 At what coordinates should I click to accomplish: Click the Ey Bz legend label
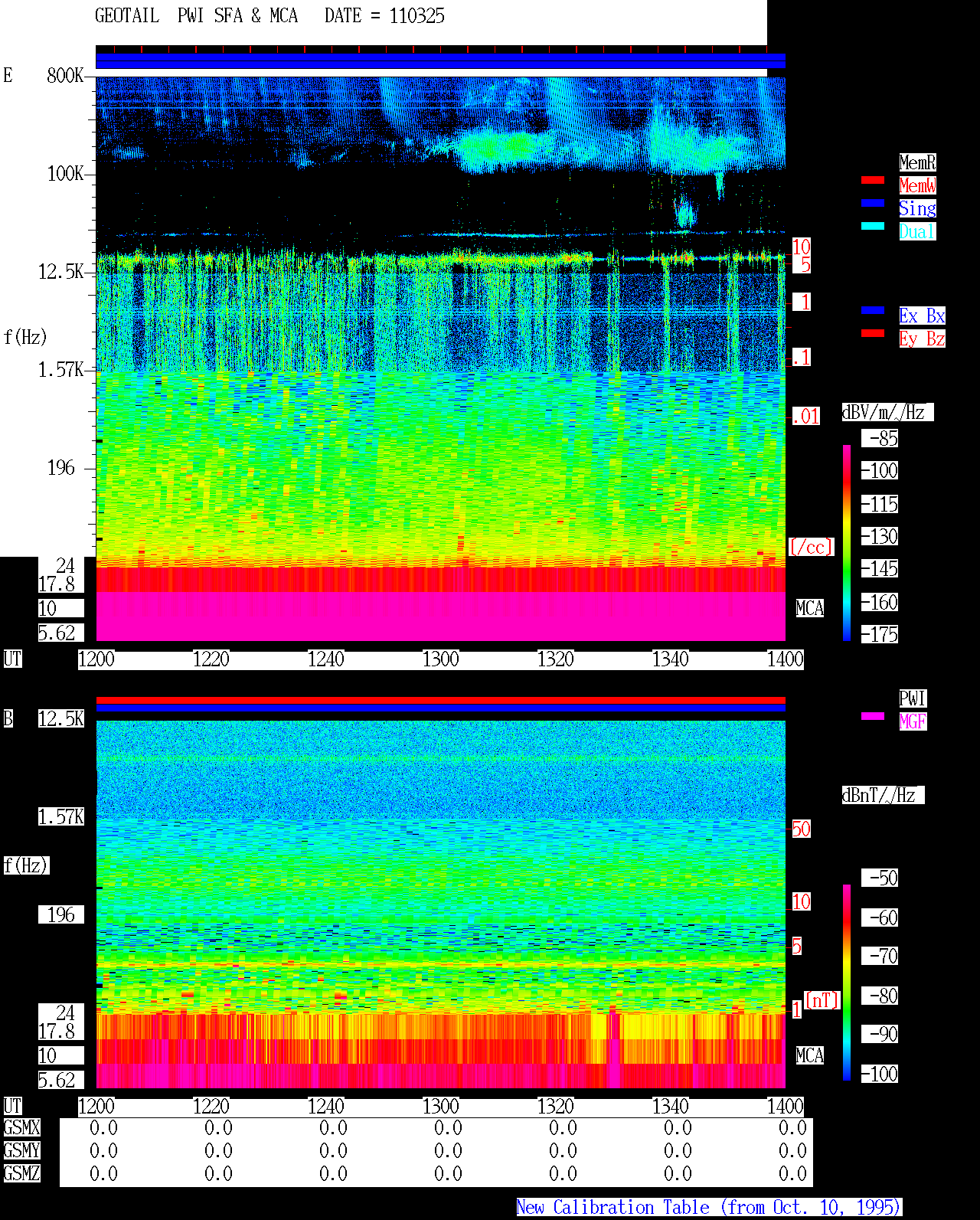922,339
